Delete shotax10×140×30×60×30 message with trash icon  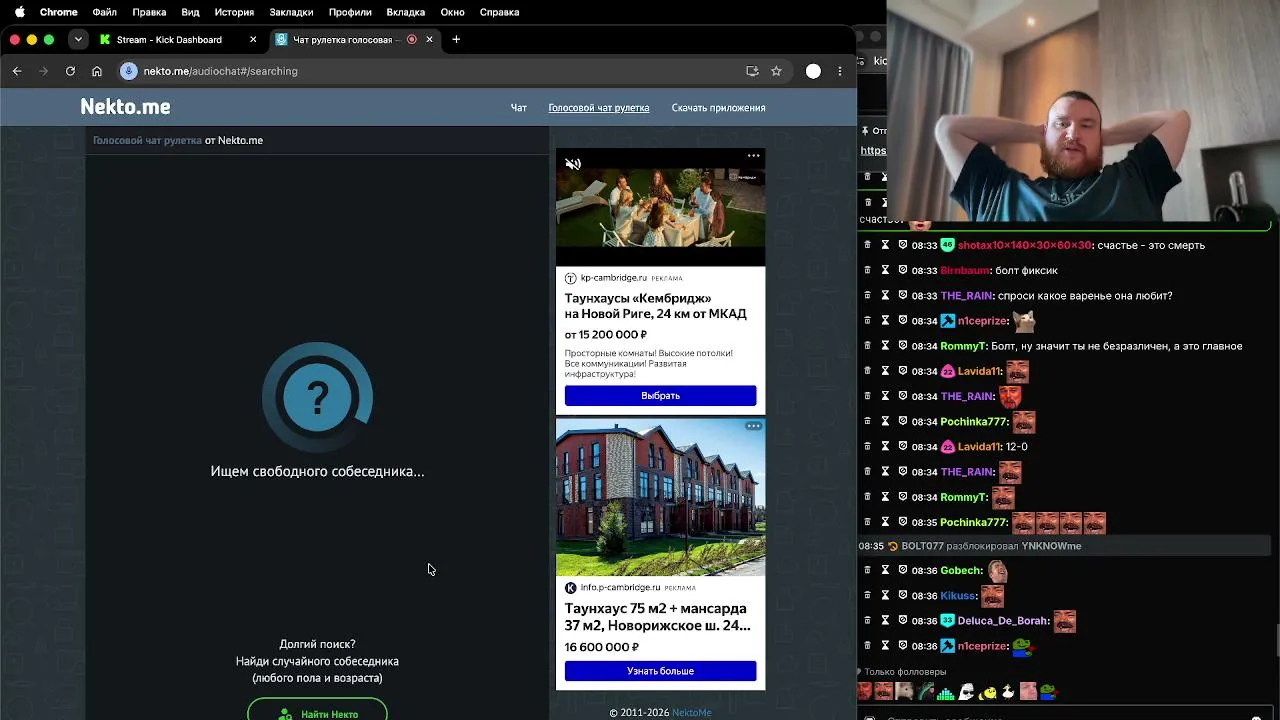(867, 245)
